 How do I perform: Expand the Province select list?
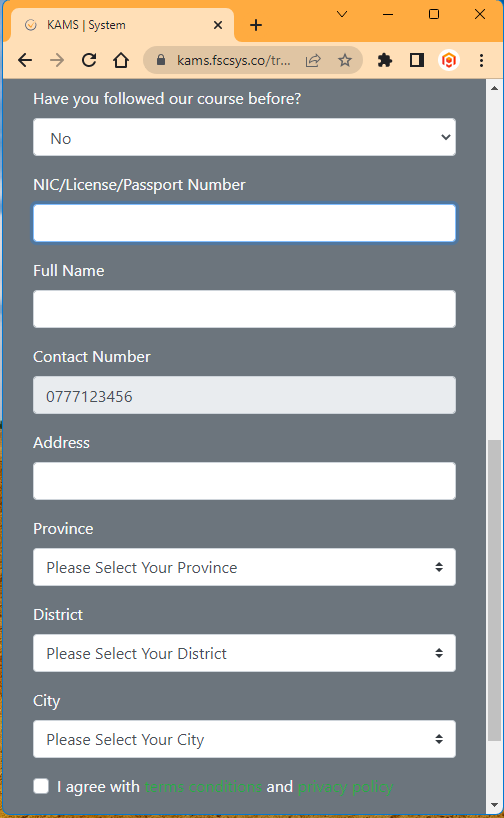point(244,567)
